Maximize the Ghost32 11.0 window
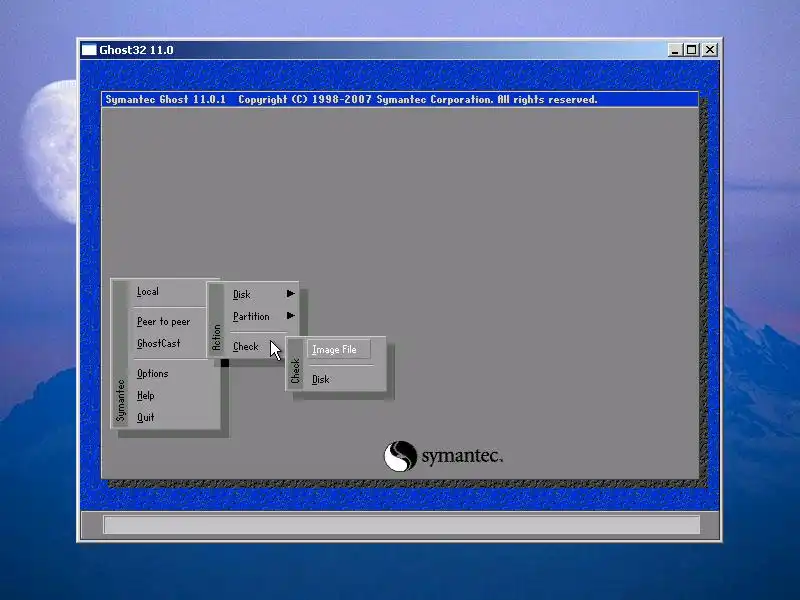The image size is (800, 600). pos(691,50)
